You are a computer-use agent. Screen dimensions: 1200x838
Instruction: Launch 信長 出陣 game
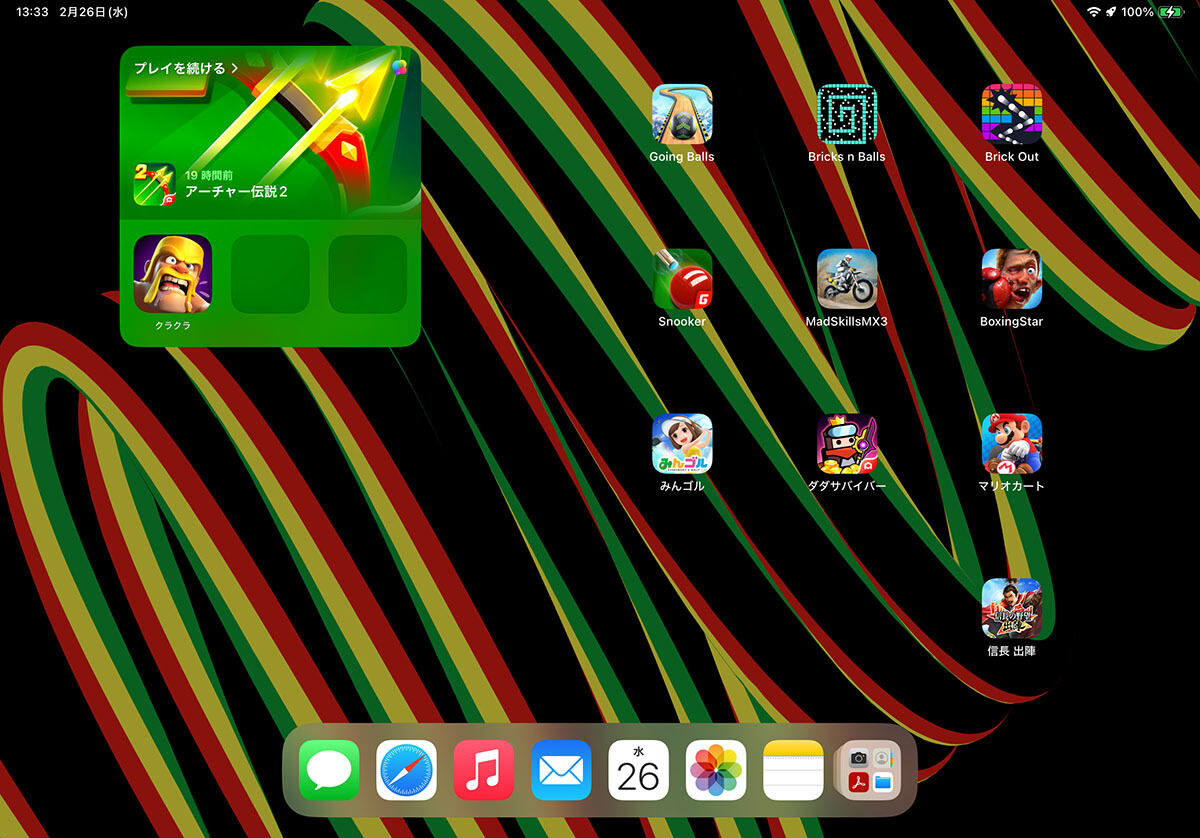pyautogui.click(x=1012, y=608)
